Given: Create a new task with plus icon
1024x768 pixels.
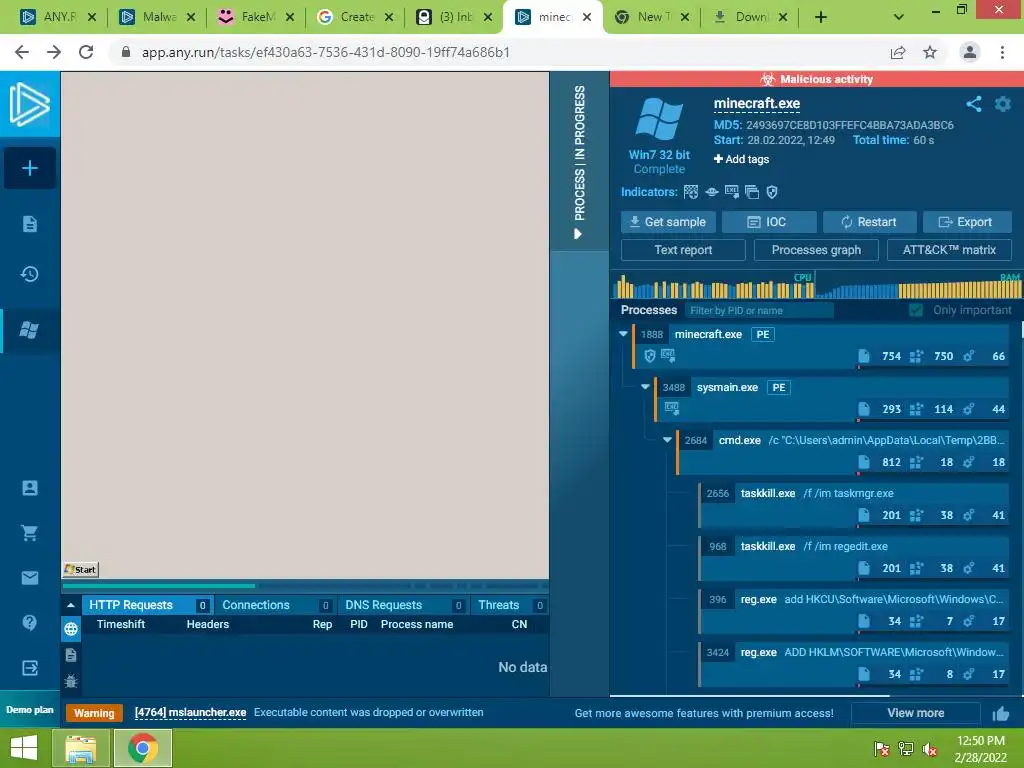Looking at the screenshot, I should pyautogui.click(x=29, y=168).
